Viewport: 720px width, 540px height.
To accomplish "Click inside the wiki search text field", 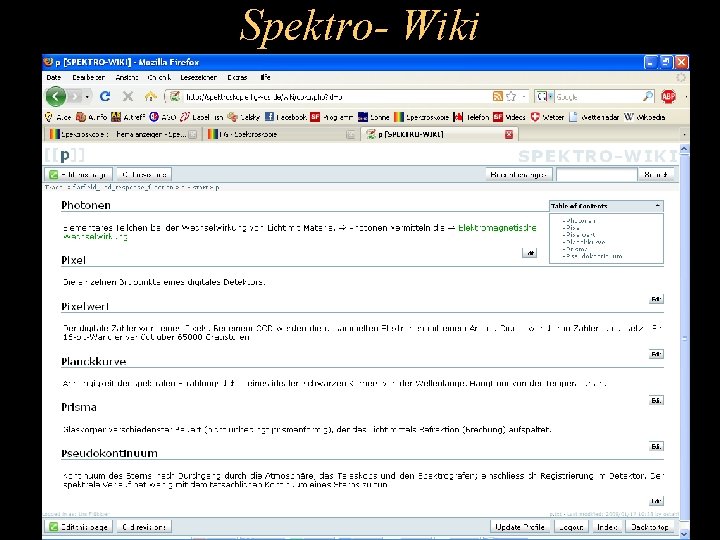I will (x=596, y=174).
